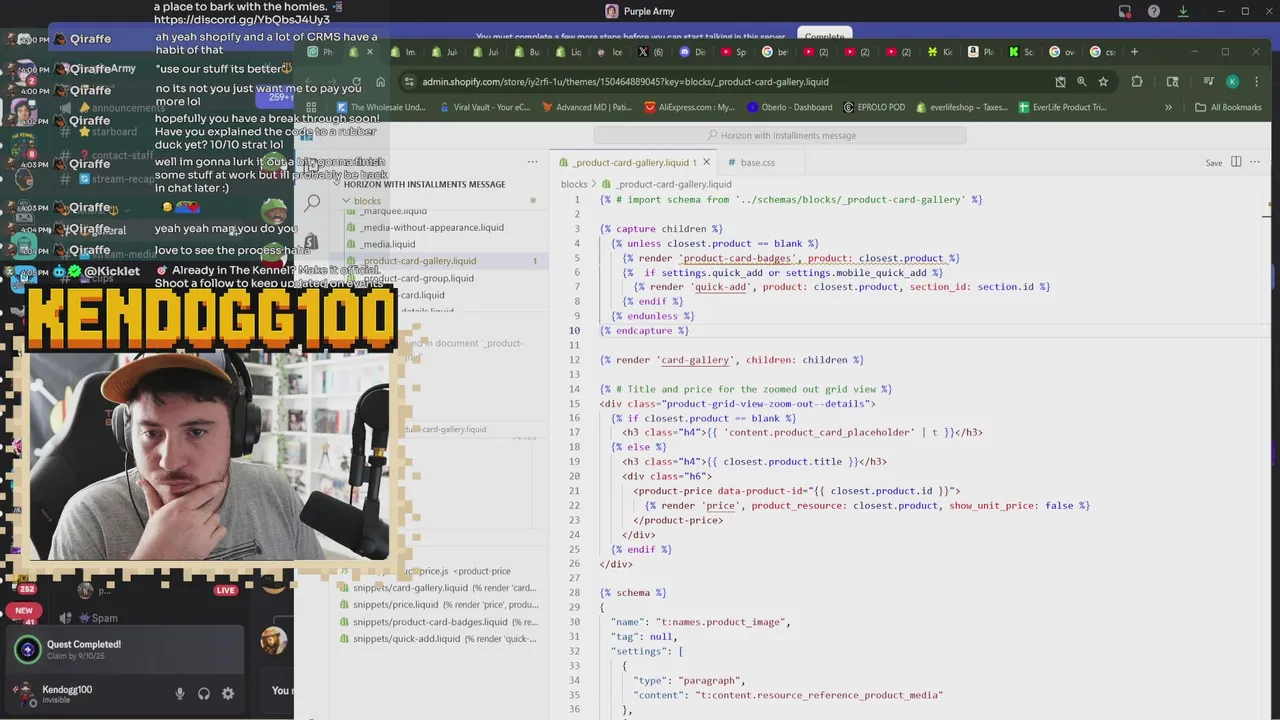
Task: Mute microphone in Discord user panel
Action: (180, 694)
